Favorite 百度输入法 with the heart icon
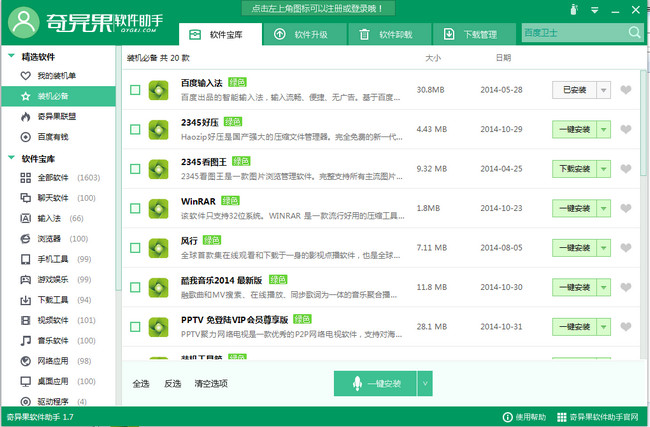This screenshot has width=650, height=427. (626, 90)
